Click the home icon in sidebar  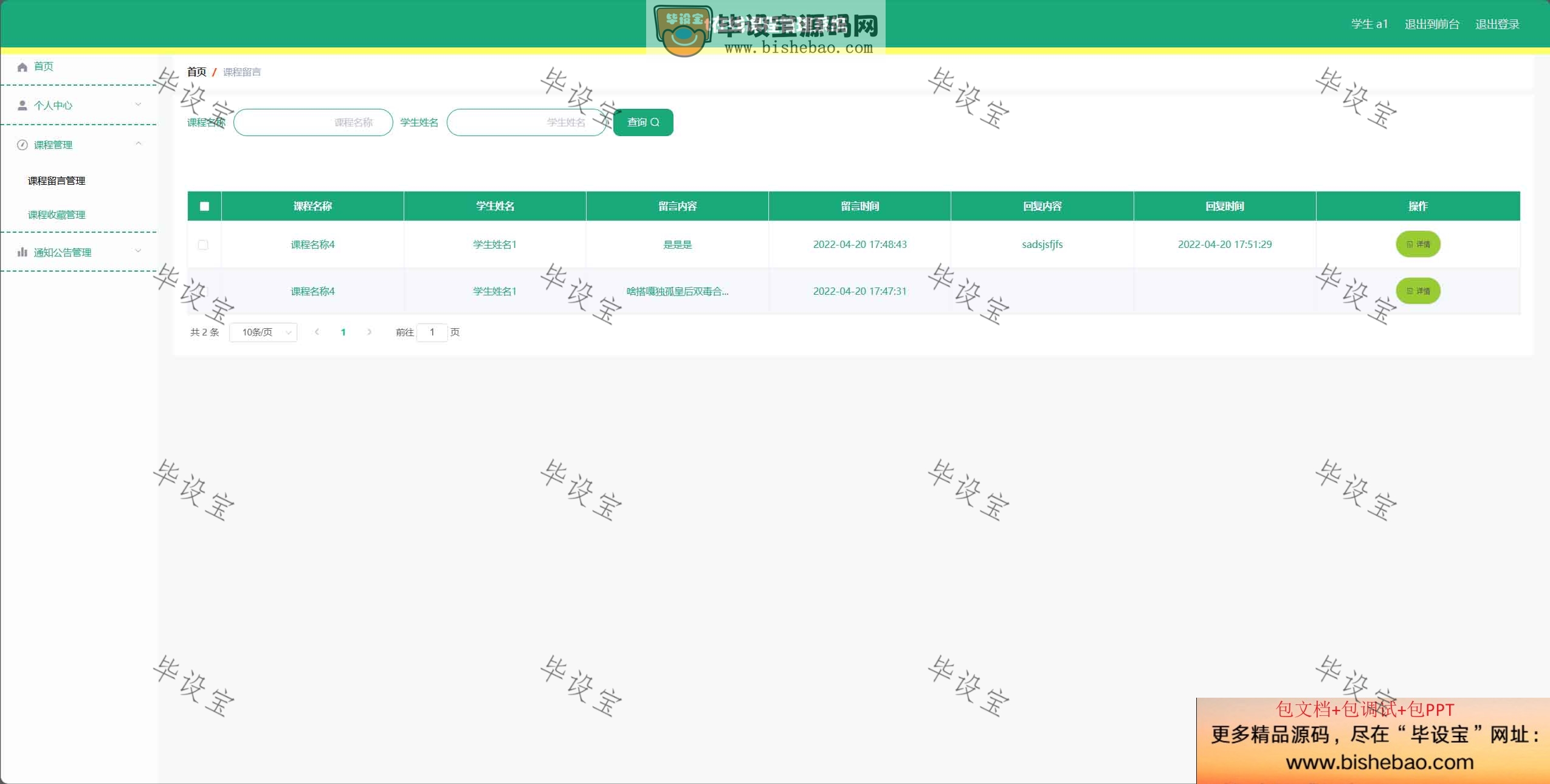[x=22, y=67]
